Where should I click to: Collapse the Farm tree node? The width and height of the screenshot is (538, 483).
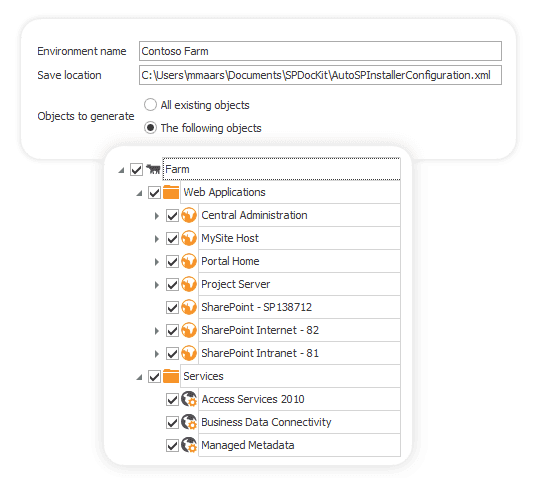coord(121,170)
